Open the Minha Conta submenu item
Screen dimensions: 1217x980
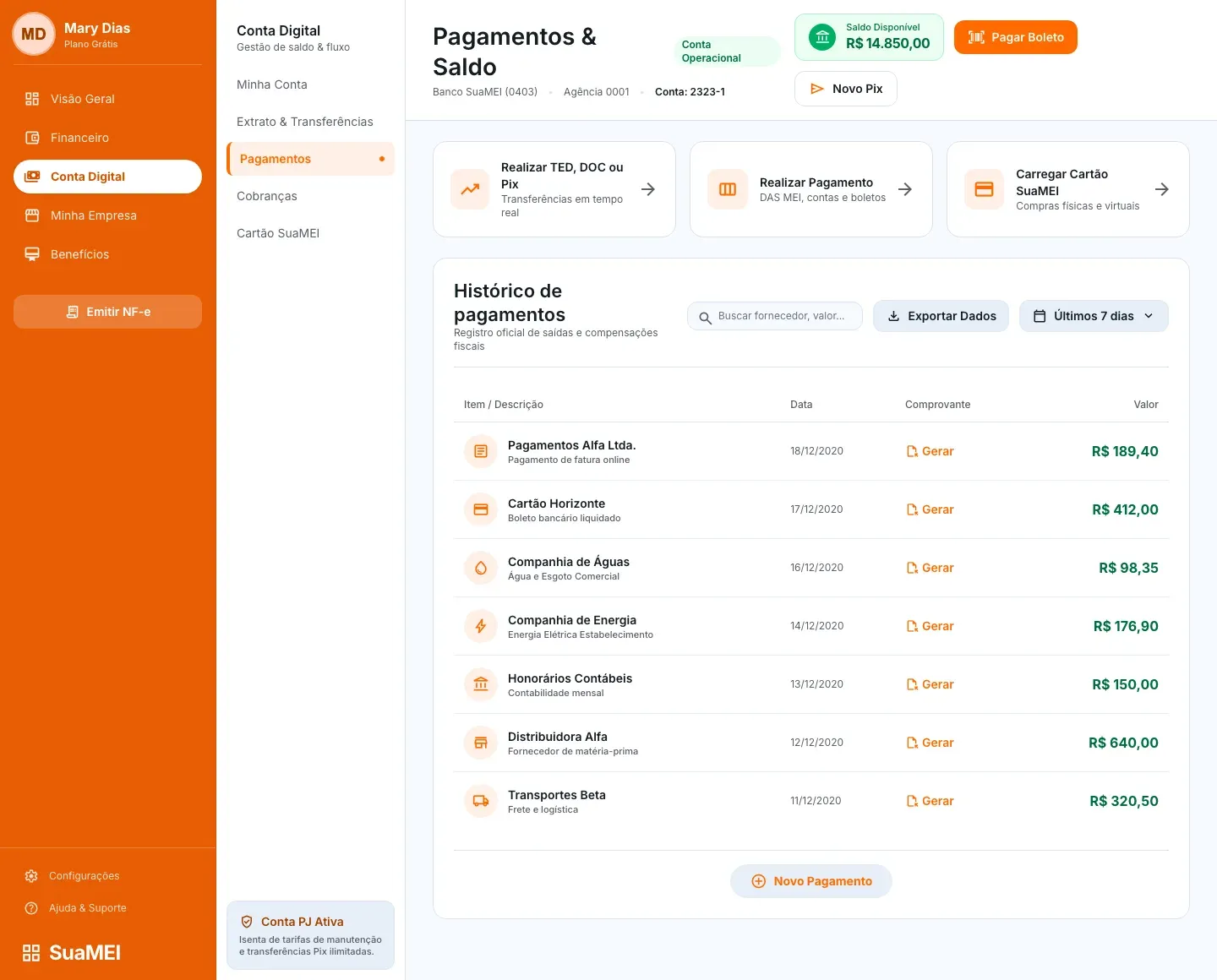311,84
